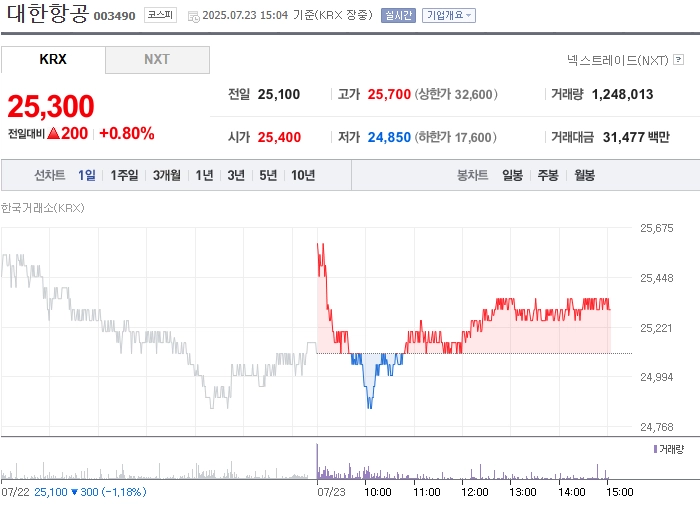Switch to the KRX tab
Screen dimensions: 700x505
[53, 59]
